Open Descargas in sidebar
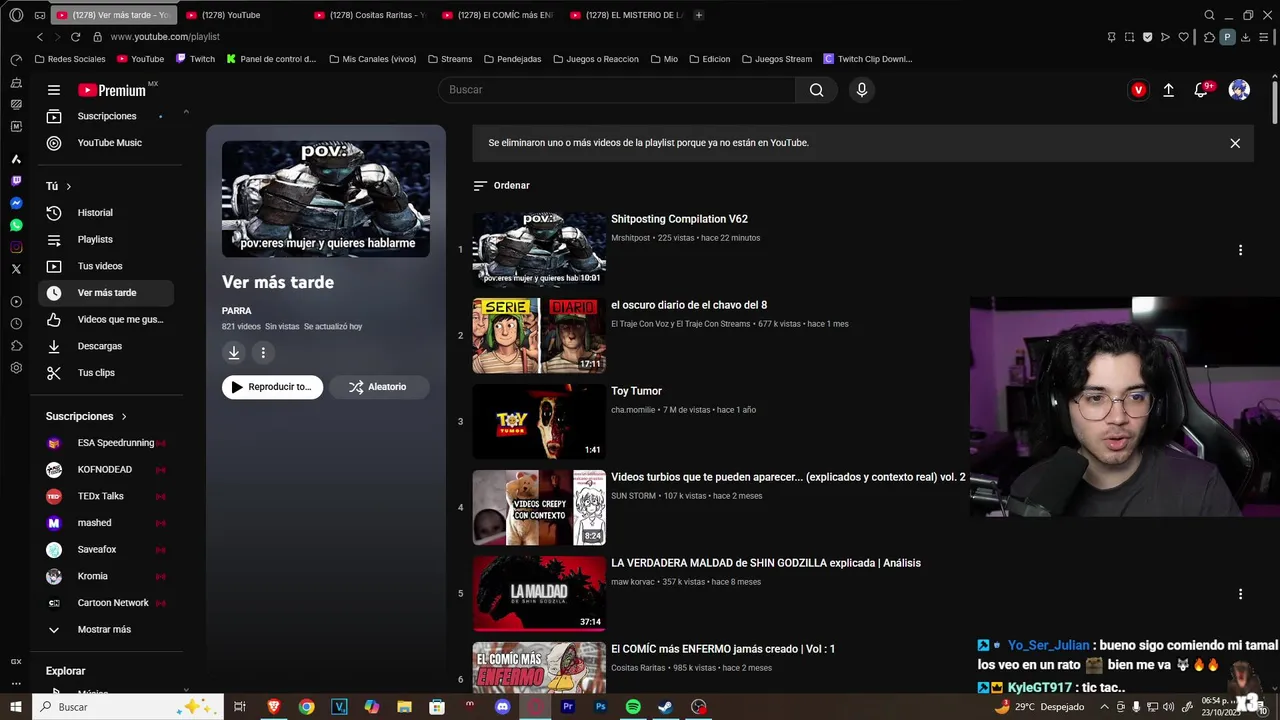The image size is (1280, 720). (106, 346)
